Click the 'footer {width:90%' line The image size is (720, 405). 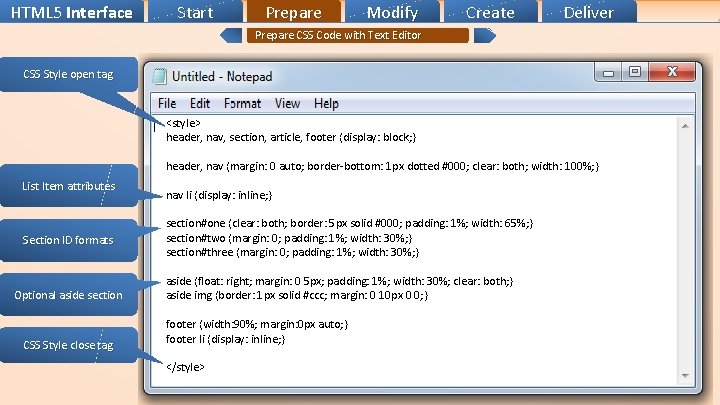click(x=257, y=324)
